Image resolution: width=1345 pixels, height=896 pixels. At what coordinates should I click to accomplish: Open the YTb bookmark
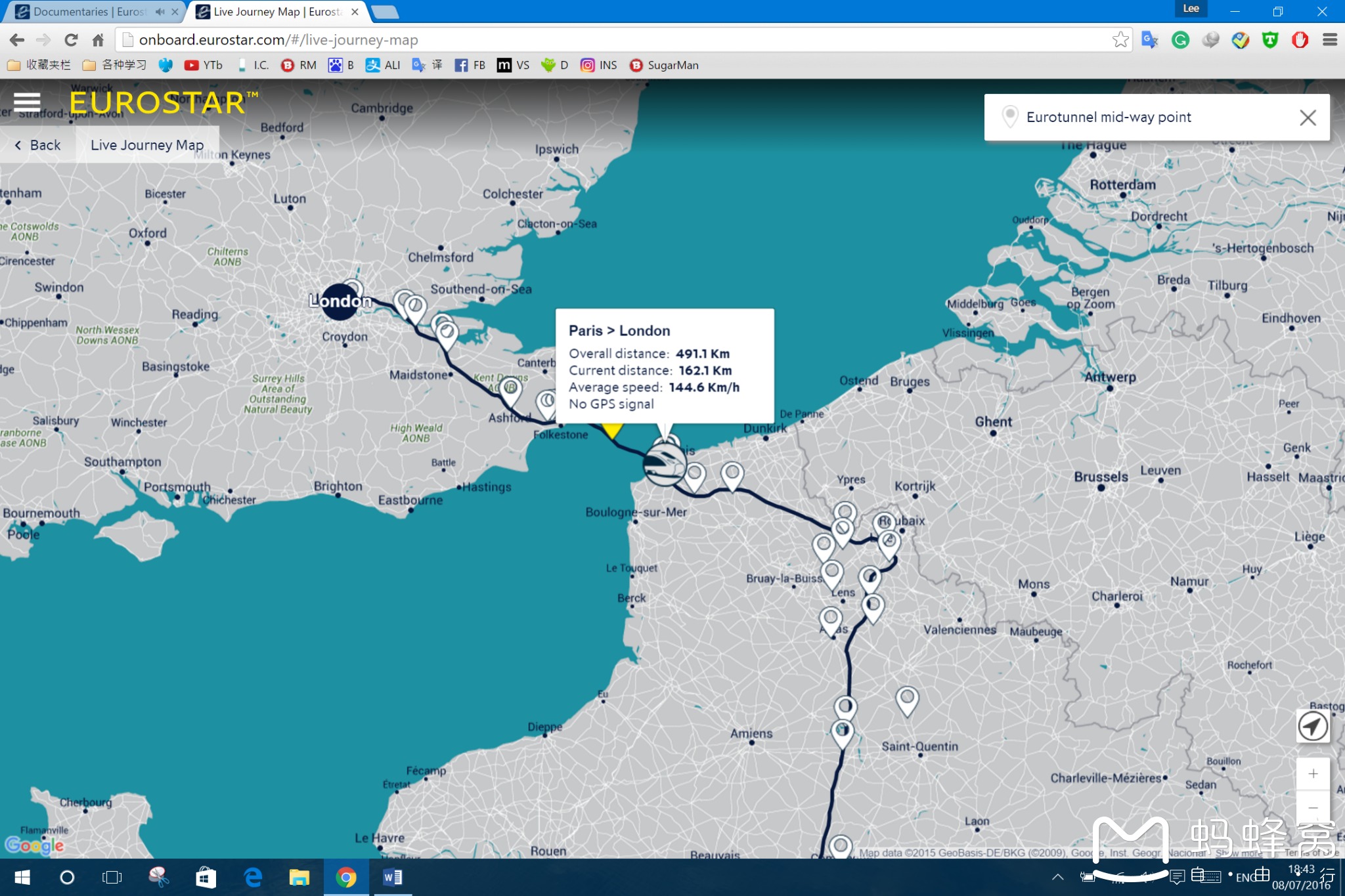click(204, 65)
